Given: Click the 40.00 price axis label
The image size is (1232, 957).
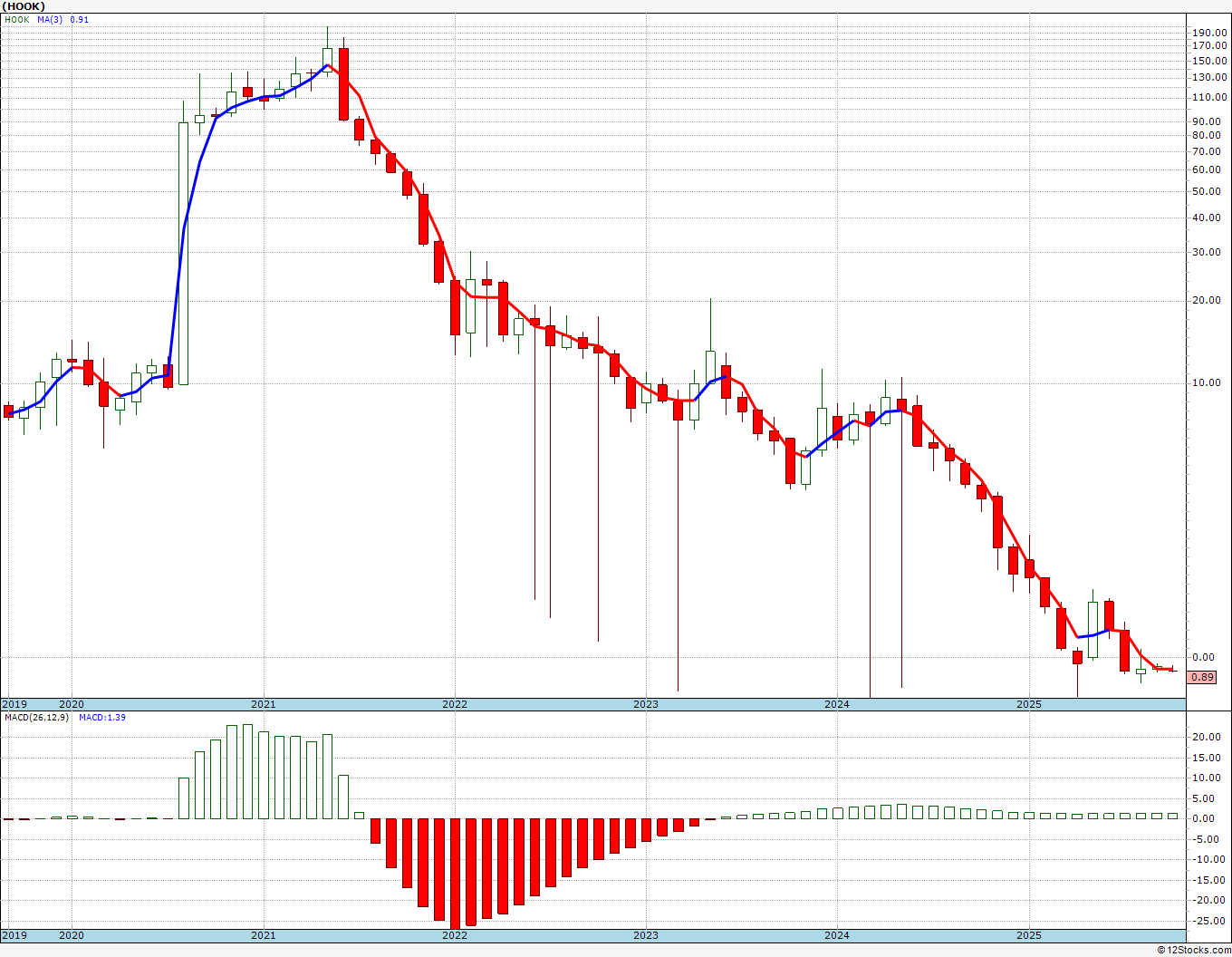Looking at the screenshot, I should [1207, 217].
